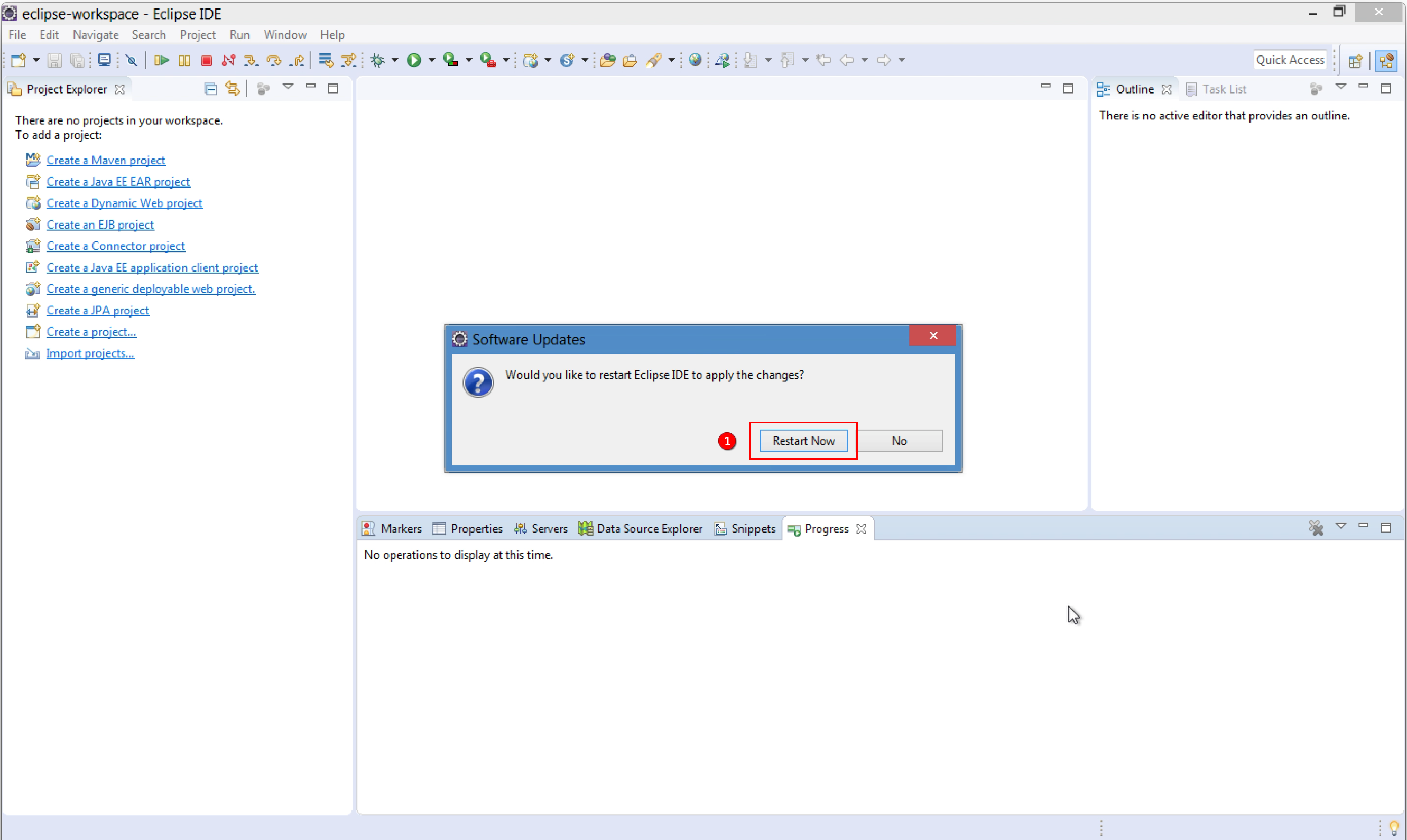
Task: Click Last Edit Location icon
Action: point(824,60)
